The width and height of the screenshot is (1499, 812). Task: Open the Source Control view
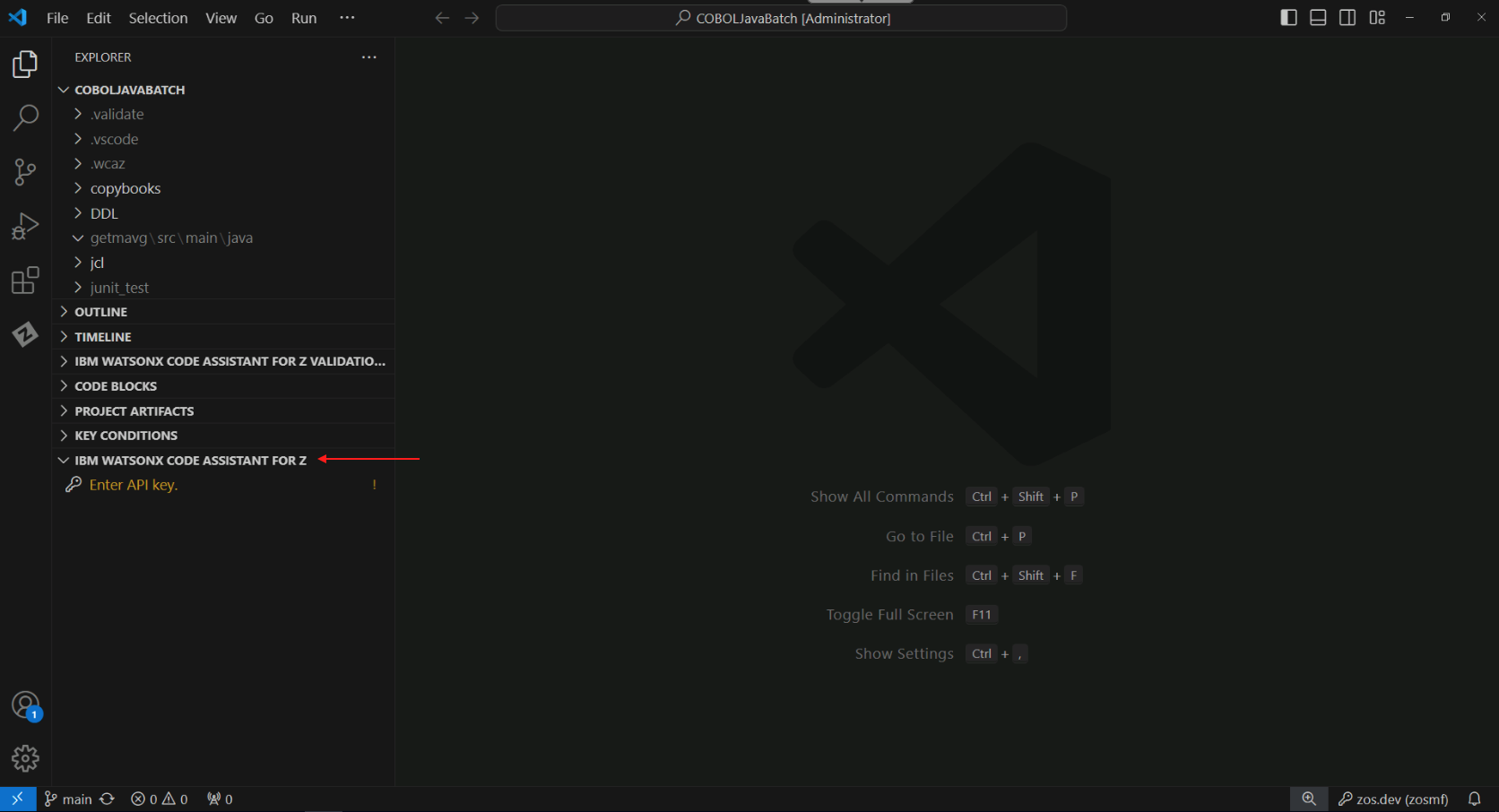point(25,172)
